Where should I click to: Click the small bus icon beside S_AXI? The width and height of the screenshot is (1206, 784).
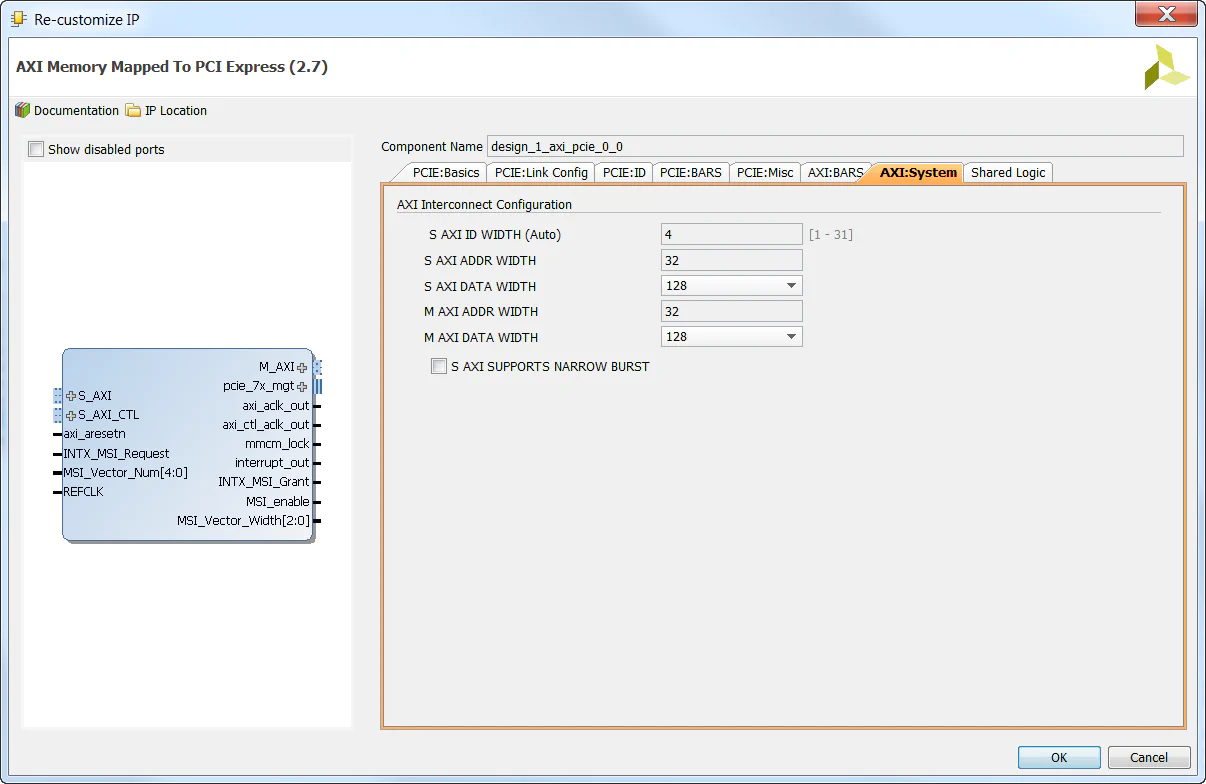pyautogui.click(x=57, y=395)
